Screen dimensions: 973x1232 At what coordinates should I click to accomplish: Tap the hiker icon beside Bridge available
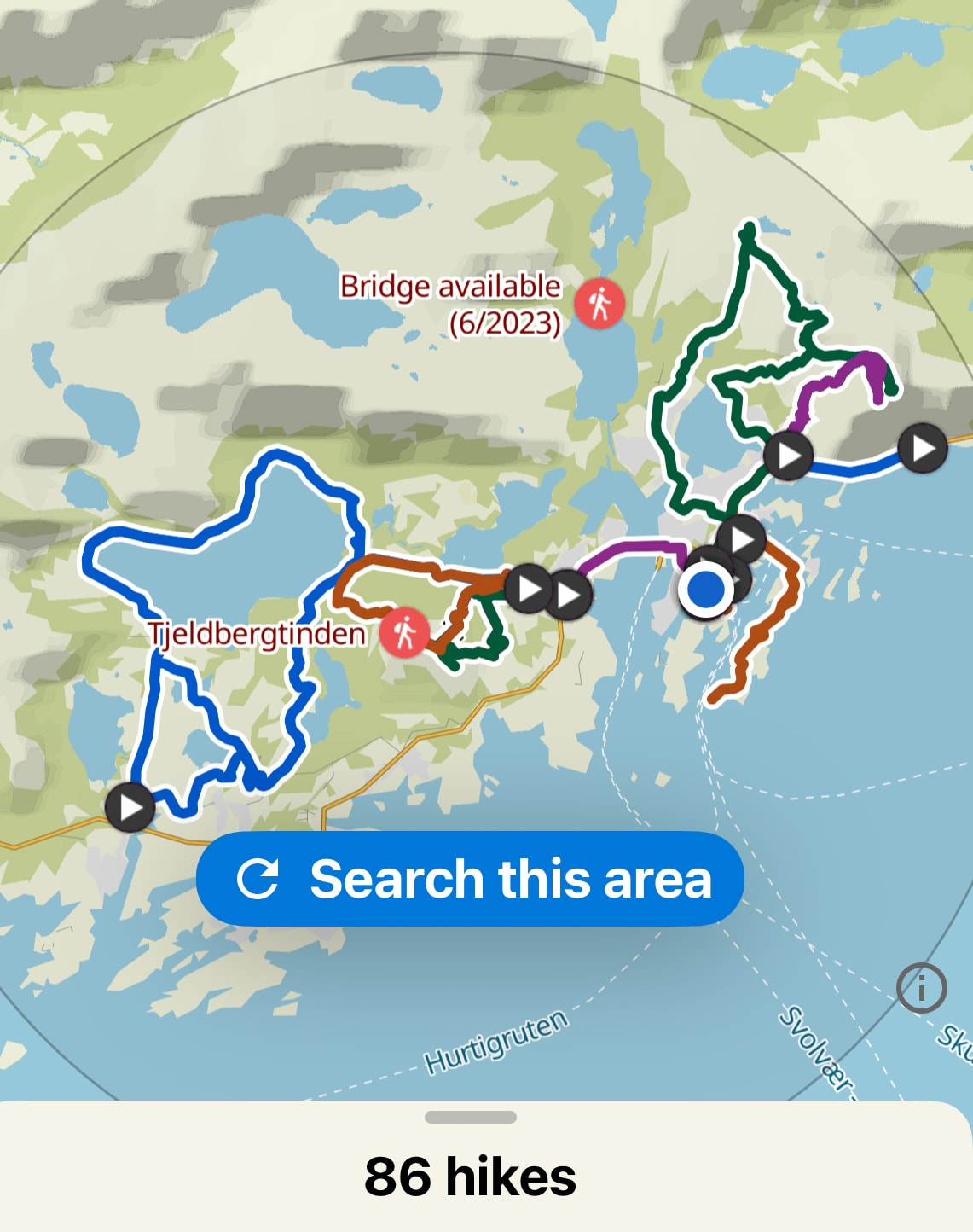click(x=599, y=303)
